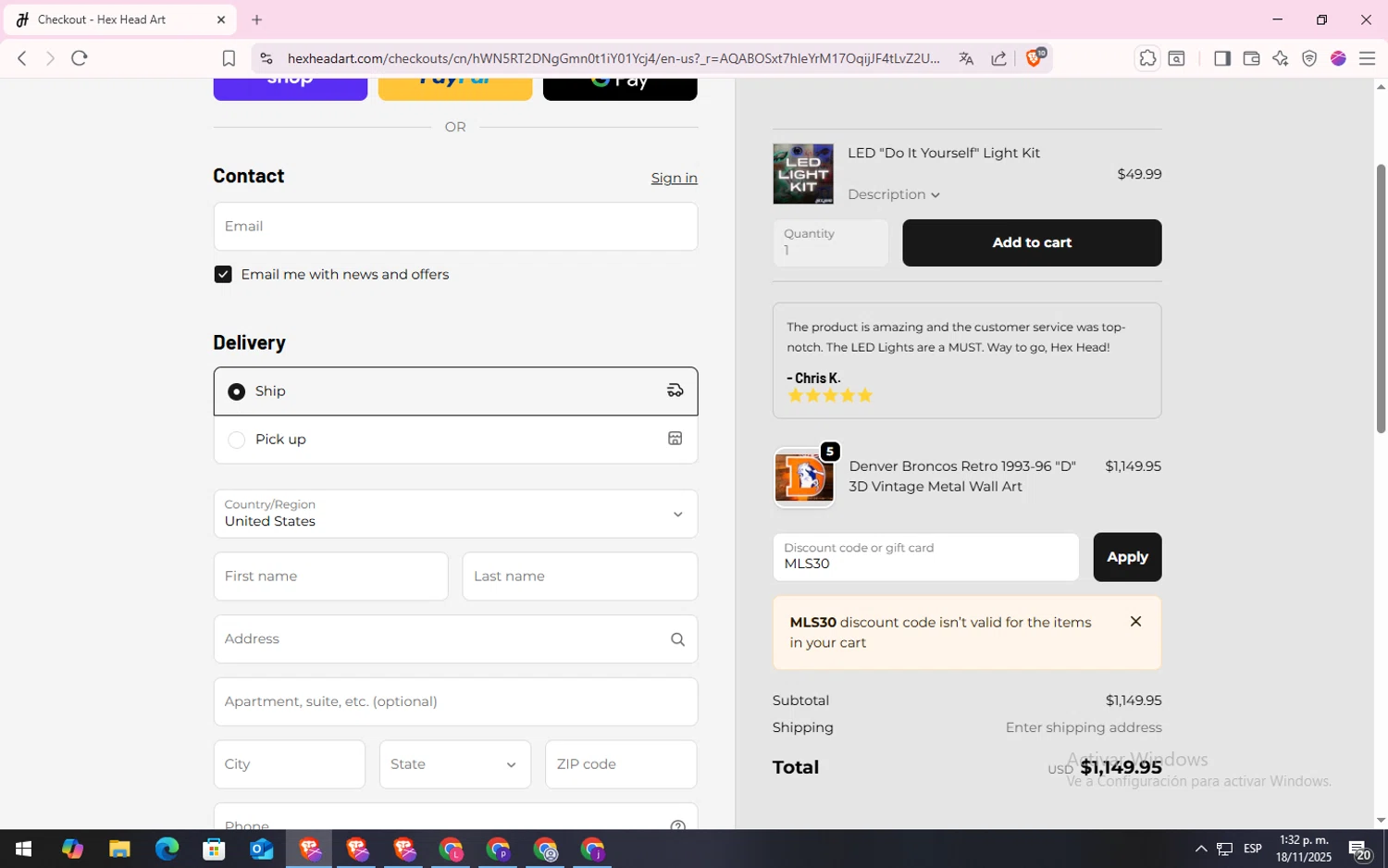Click the address search magnifier icon
Viewport: 1388px width, 868px height.
tap(677, 639)
